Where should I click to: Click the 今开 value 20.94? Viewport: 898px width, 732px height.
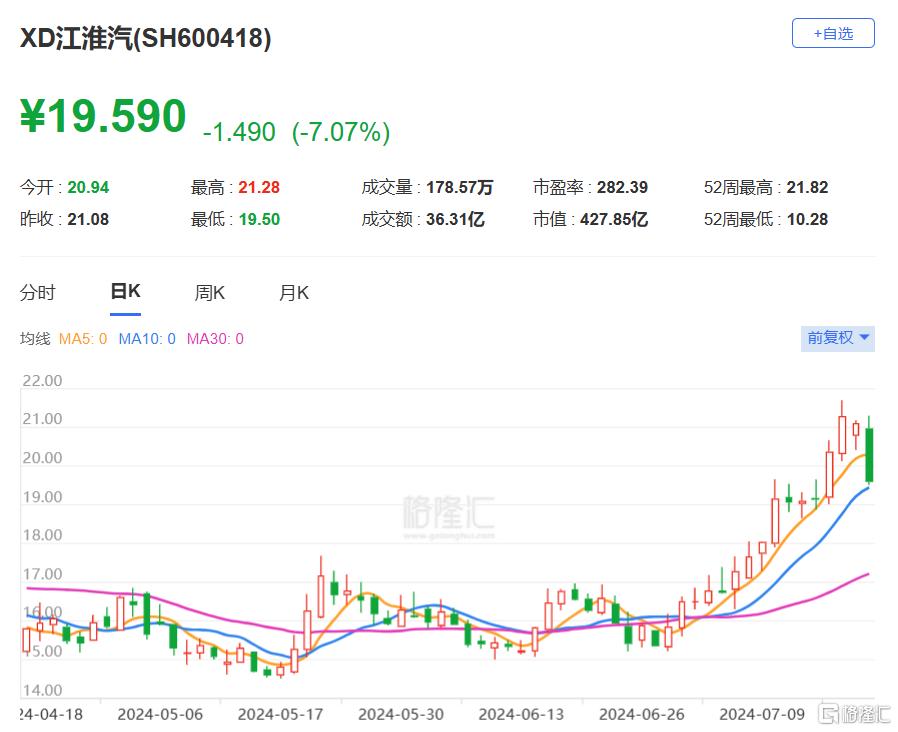pos(88,187)
